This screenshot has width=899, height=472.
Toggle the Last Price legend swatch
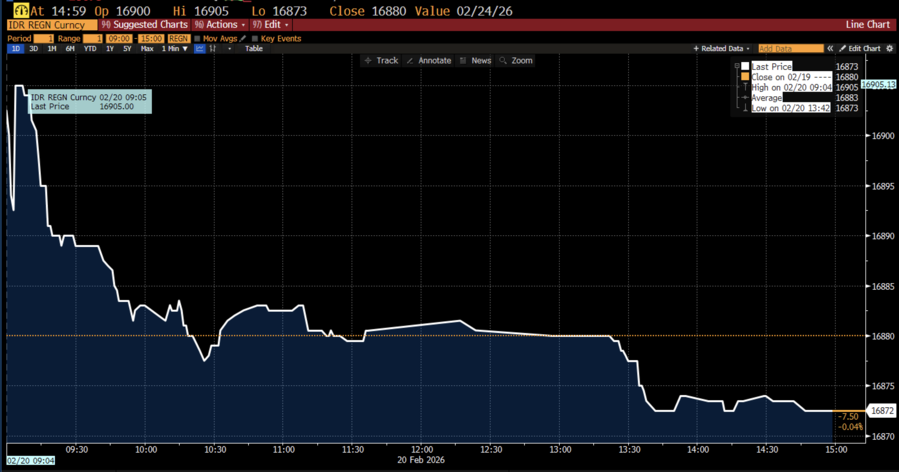point(745,67)
